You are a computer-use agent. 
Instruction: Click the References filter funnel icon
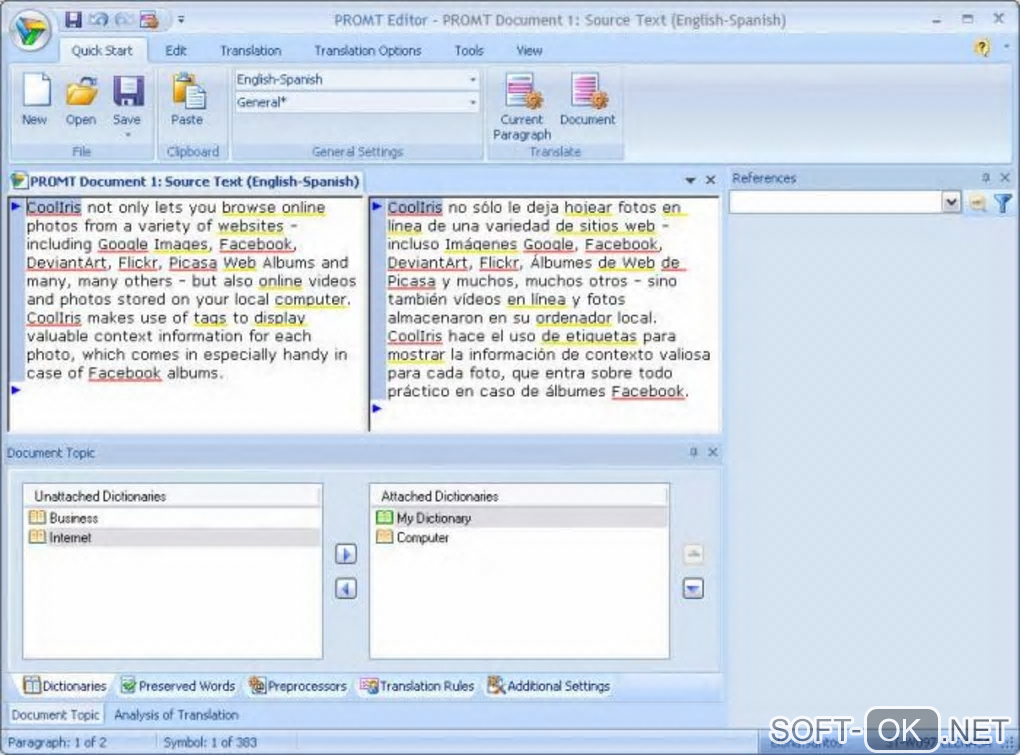click(x=1002, y=204)
